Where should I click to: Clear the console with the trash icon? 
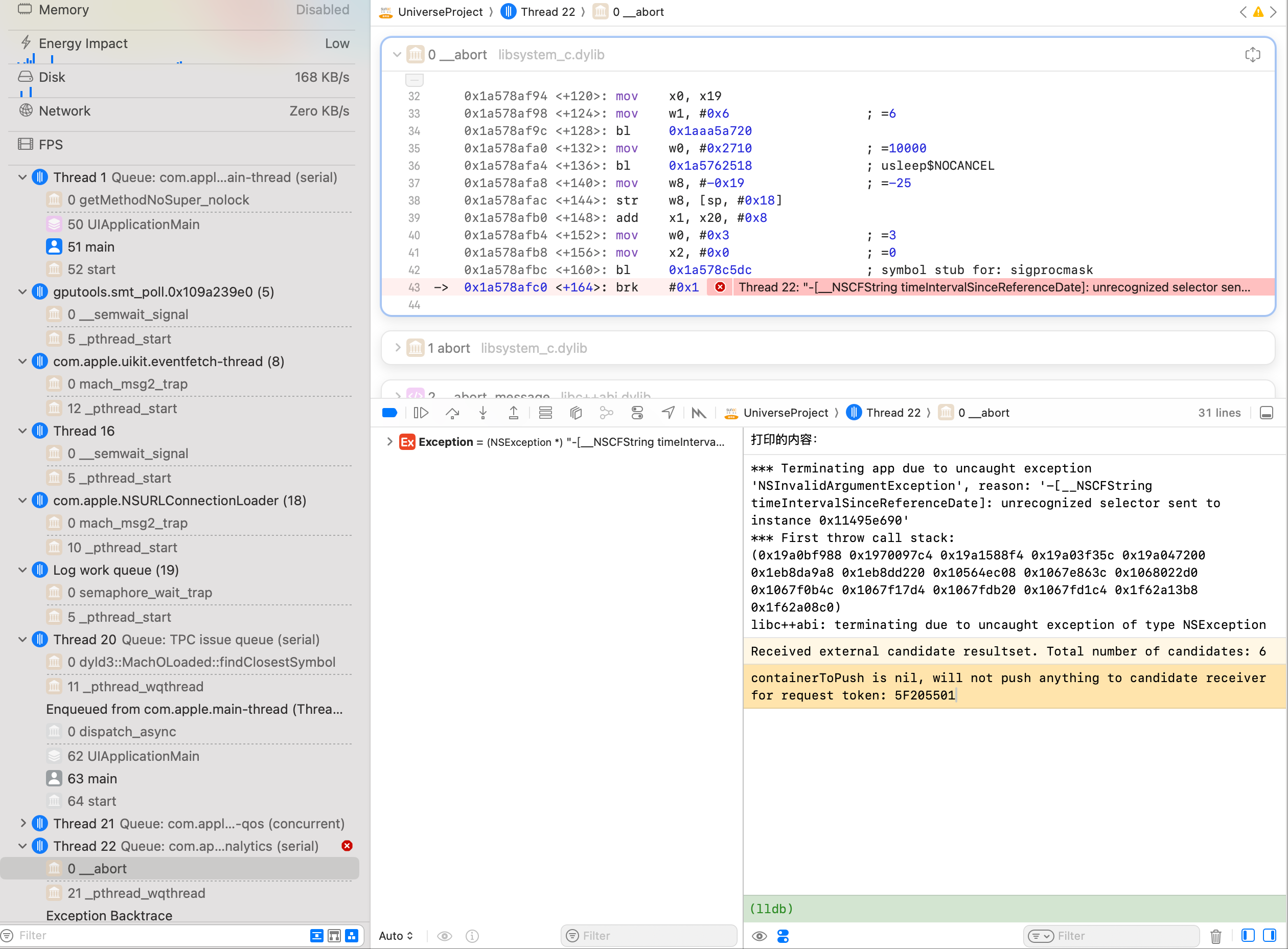tap(1215, 936)
